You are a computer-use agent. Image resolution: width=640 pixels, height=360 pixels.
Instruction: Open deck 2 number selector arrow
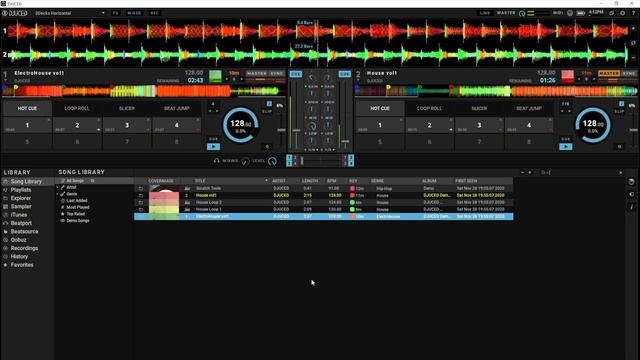coord(358,80)
